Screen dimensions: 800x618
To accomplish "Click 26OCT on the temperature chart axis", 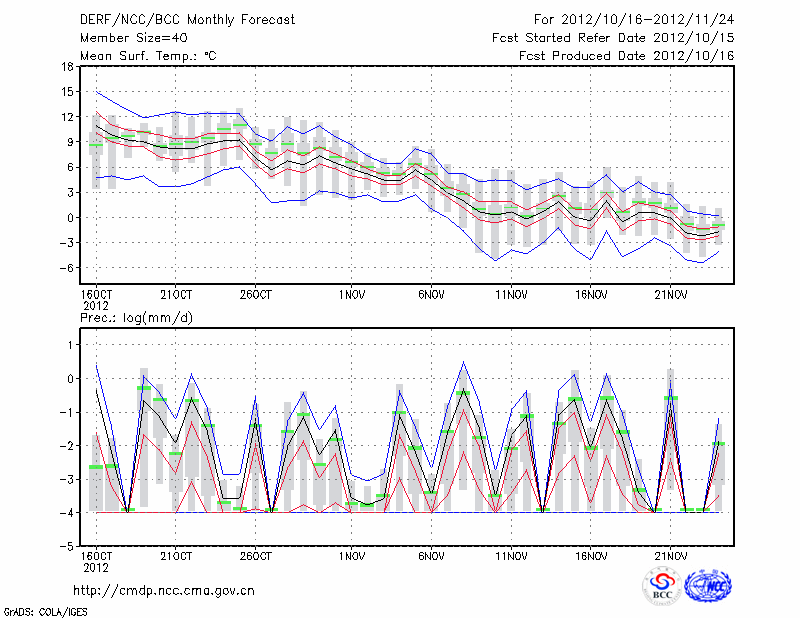I will (x=256, y=295).
